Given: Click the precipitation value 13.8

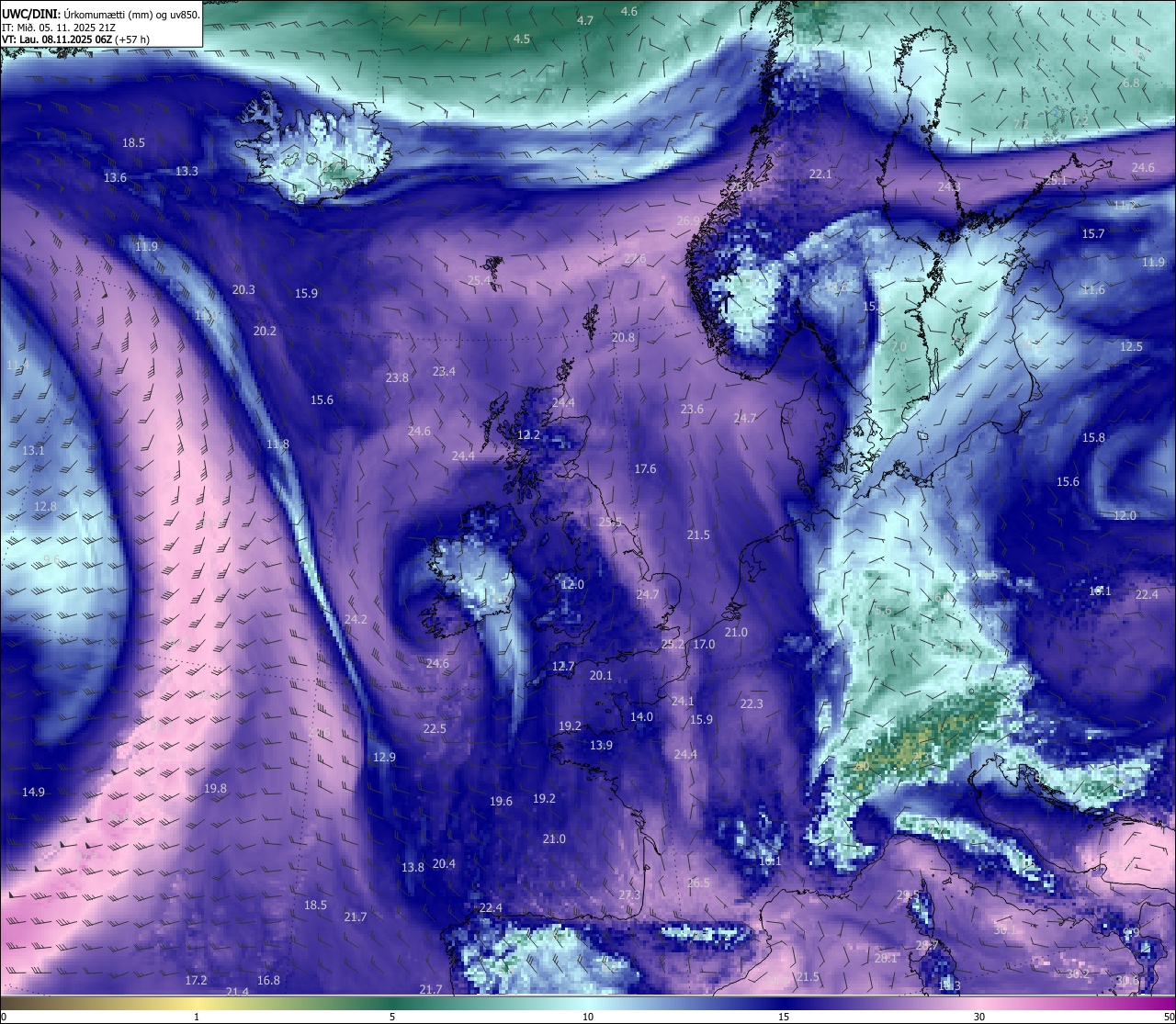Looking at the screenshot, I should (413, 867).
